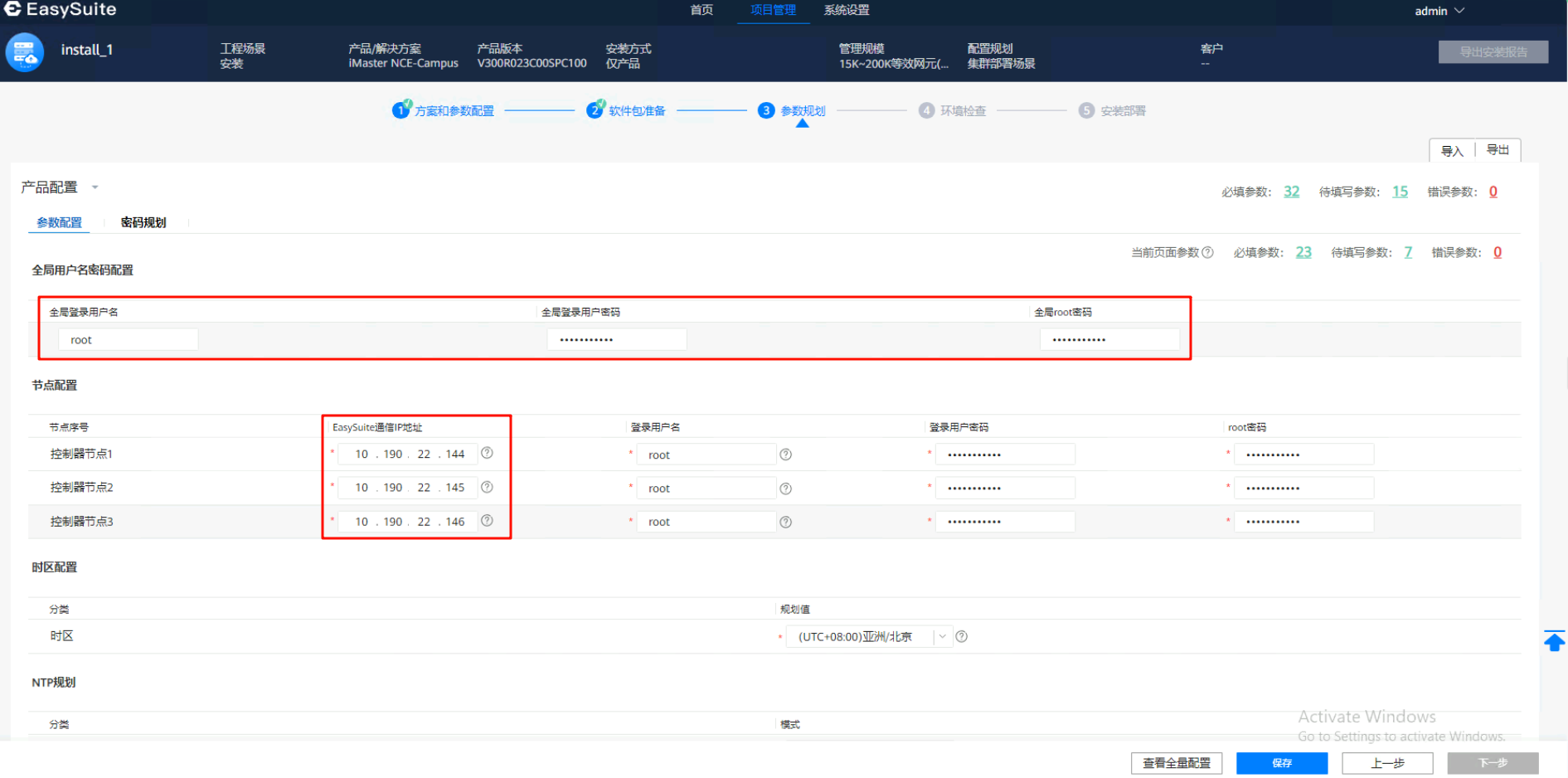Click the blue scroll-to-top arrow icon
Image resolution: width=1568 pixels, height=778 pixels.
(1554, 640)
